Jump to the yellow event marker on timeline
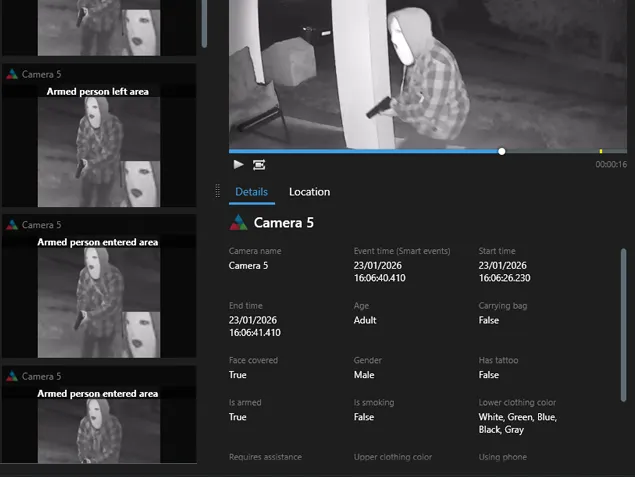635x477 pixels. [601, 151]
